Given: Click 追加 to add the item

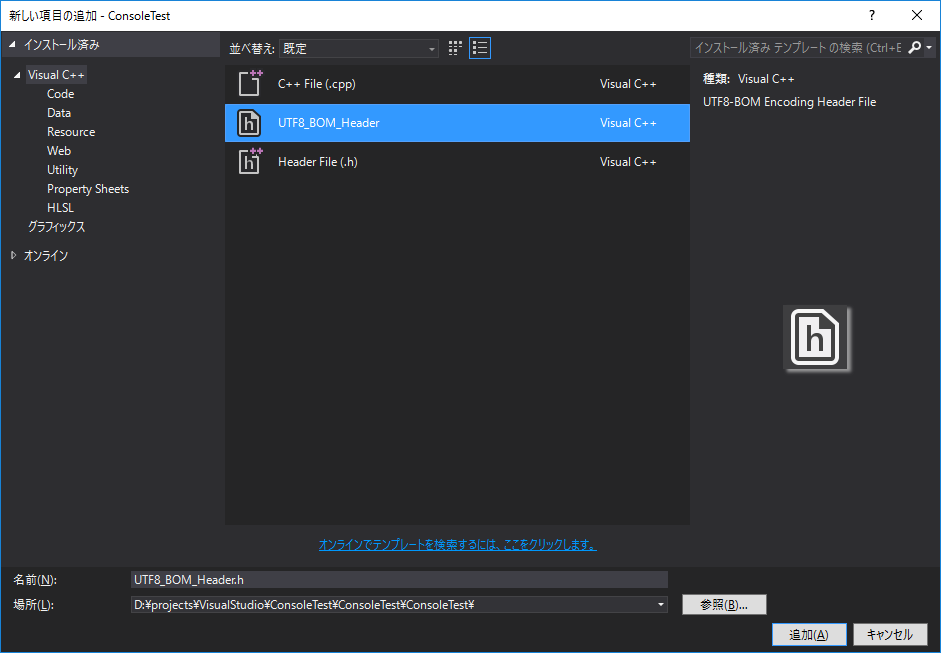Looking at the screenshot, I should 808,634.
